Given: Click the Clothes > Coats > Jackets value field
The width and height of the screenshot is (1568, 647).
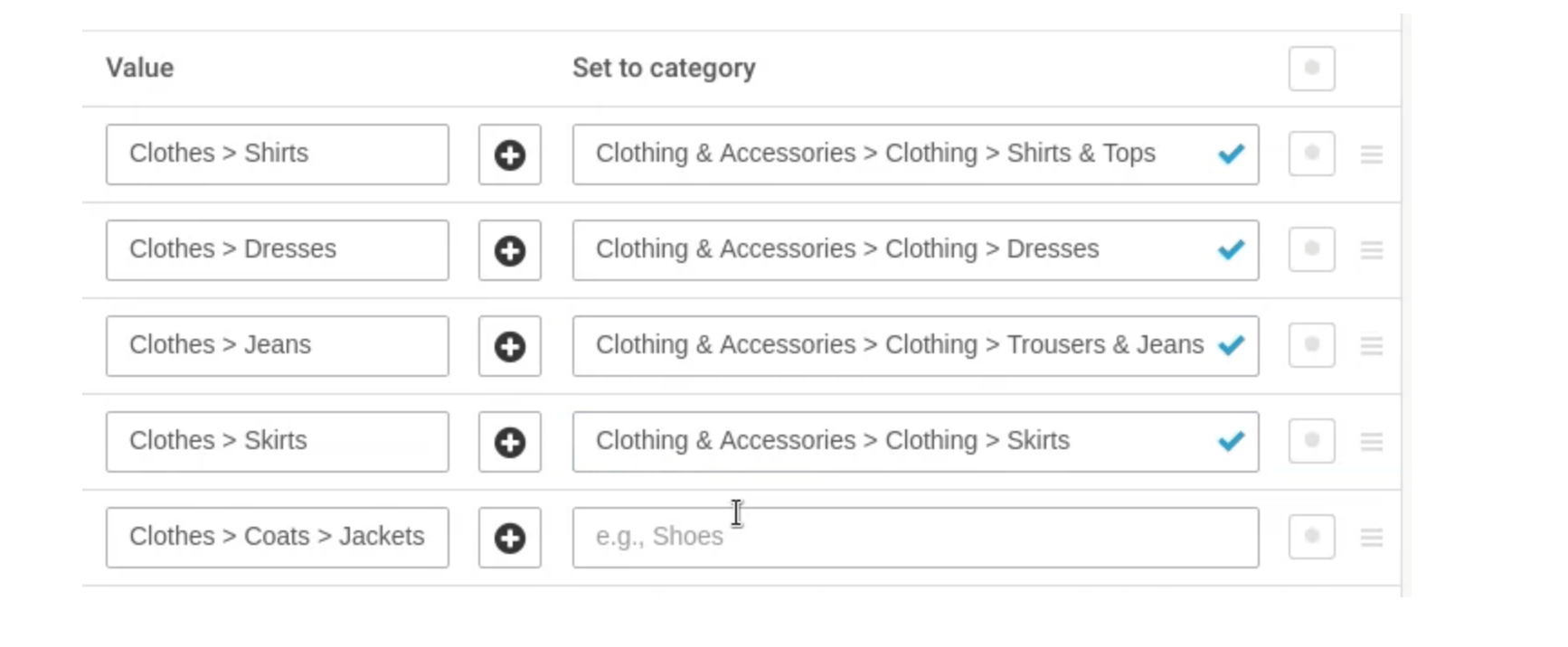Looking at the screenshot, I should coord(276,537).
